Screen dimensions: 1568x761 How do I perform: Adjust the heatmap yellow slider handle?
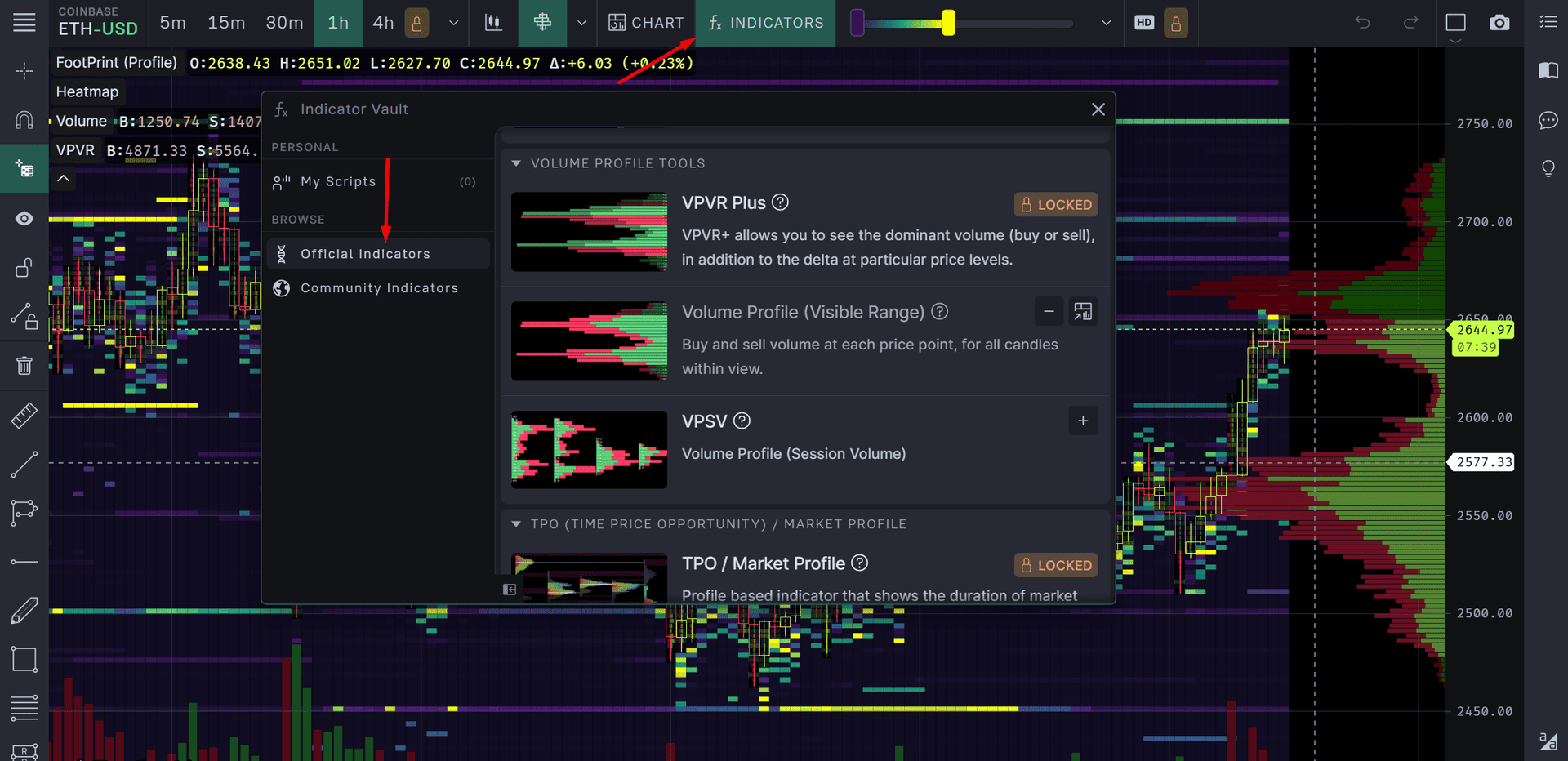948,23
